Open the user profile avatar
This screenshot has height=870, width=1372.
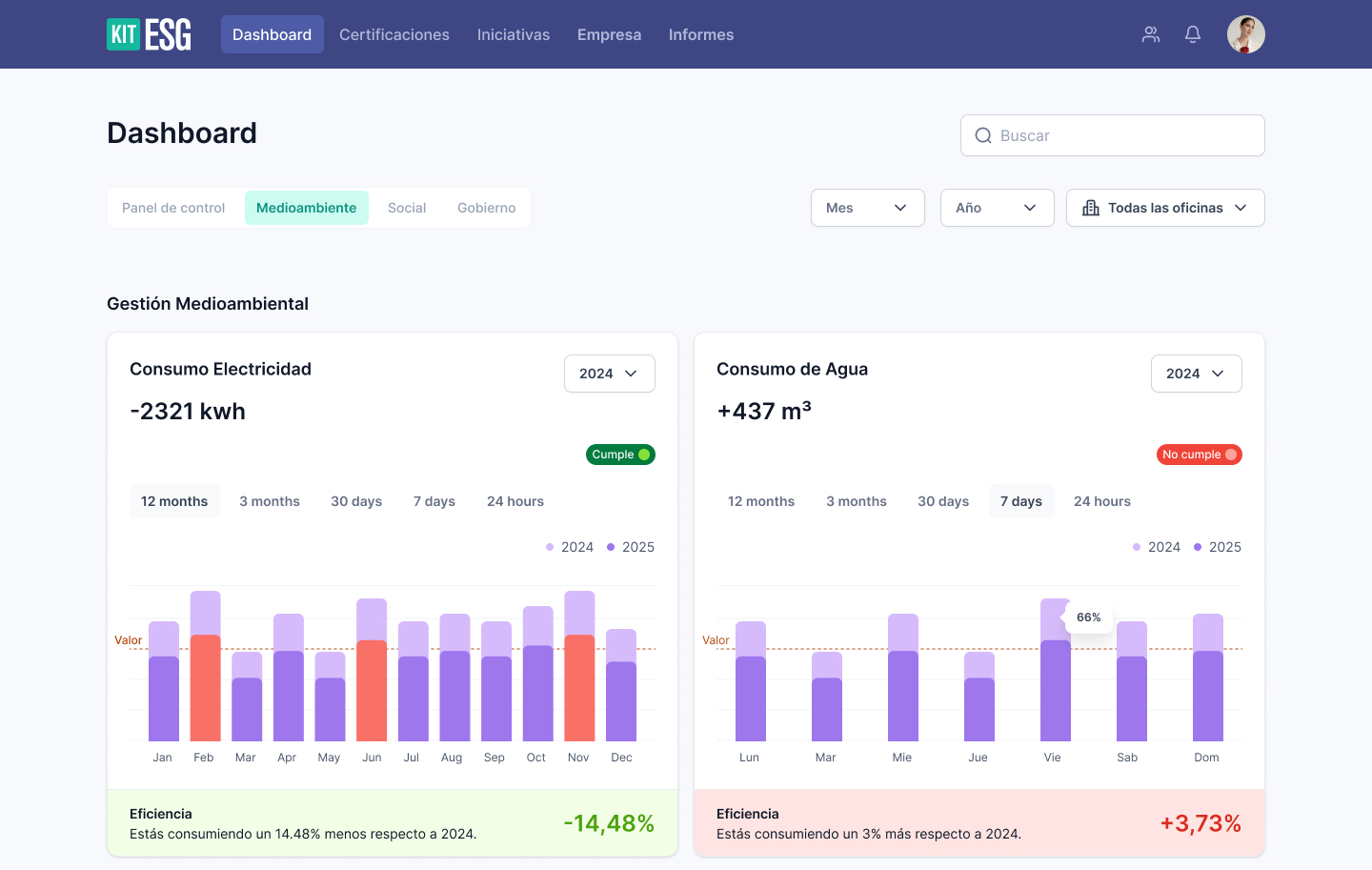(1245, 34)
